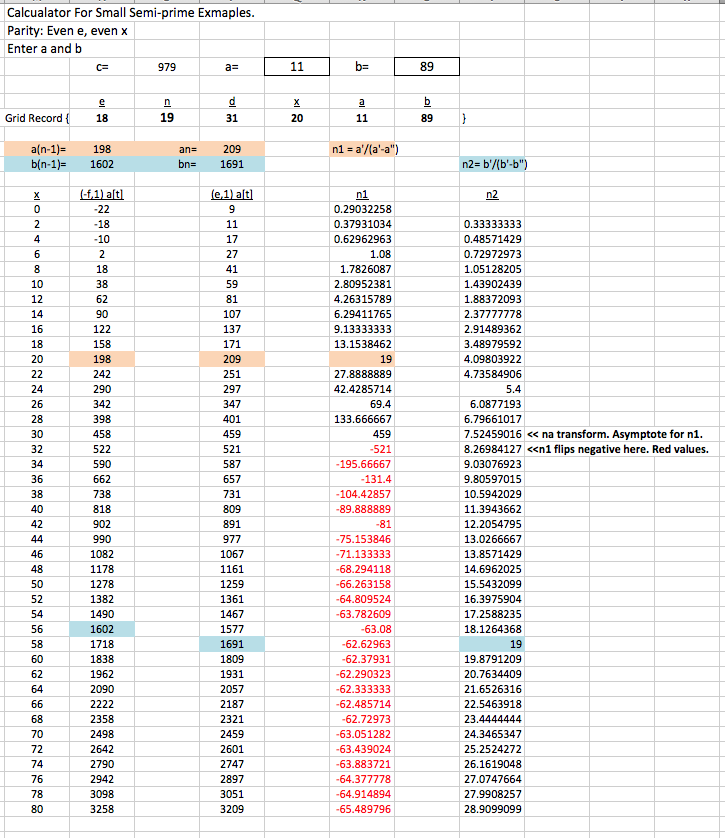The image size is (725, 838).
Task: Click the 'a=' label beside the input box
Action: (232, 67)
